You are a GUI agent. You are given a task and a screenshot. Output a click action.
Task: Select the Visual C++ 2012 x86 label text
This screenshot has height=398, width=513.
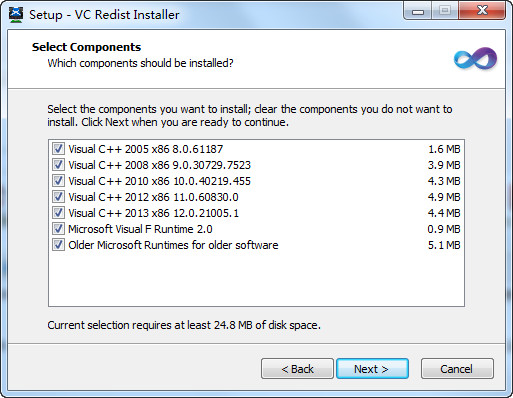coord(153,197)
